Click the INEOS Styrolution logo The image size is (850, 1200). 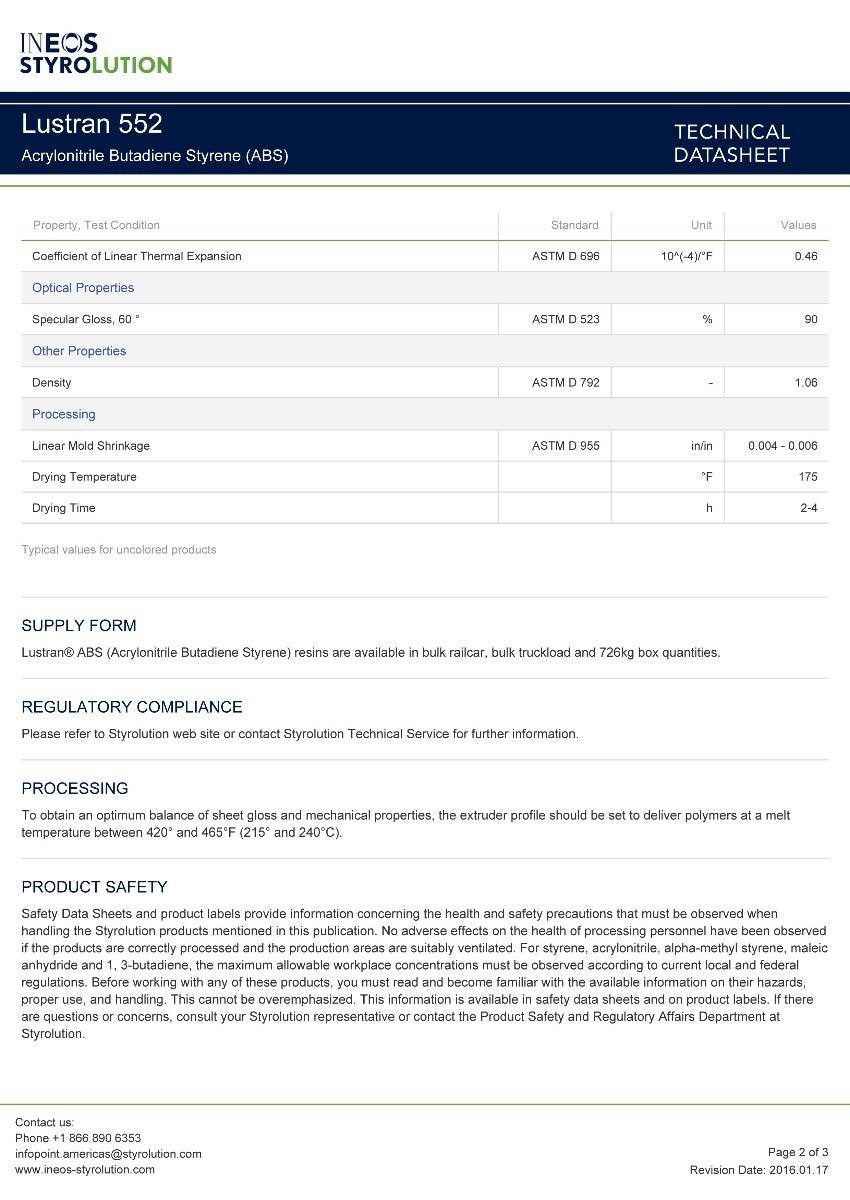pyautogui.click(x=96, y=53)
